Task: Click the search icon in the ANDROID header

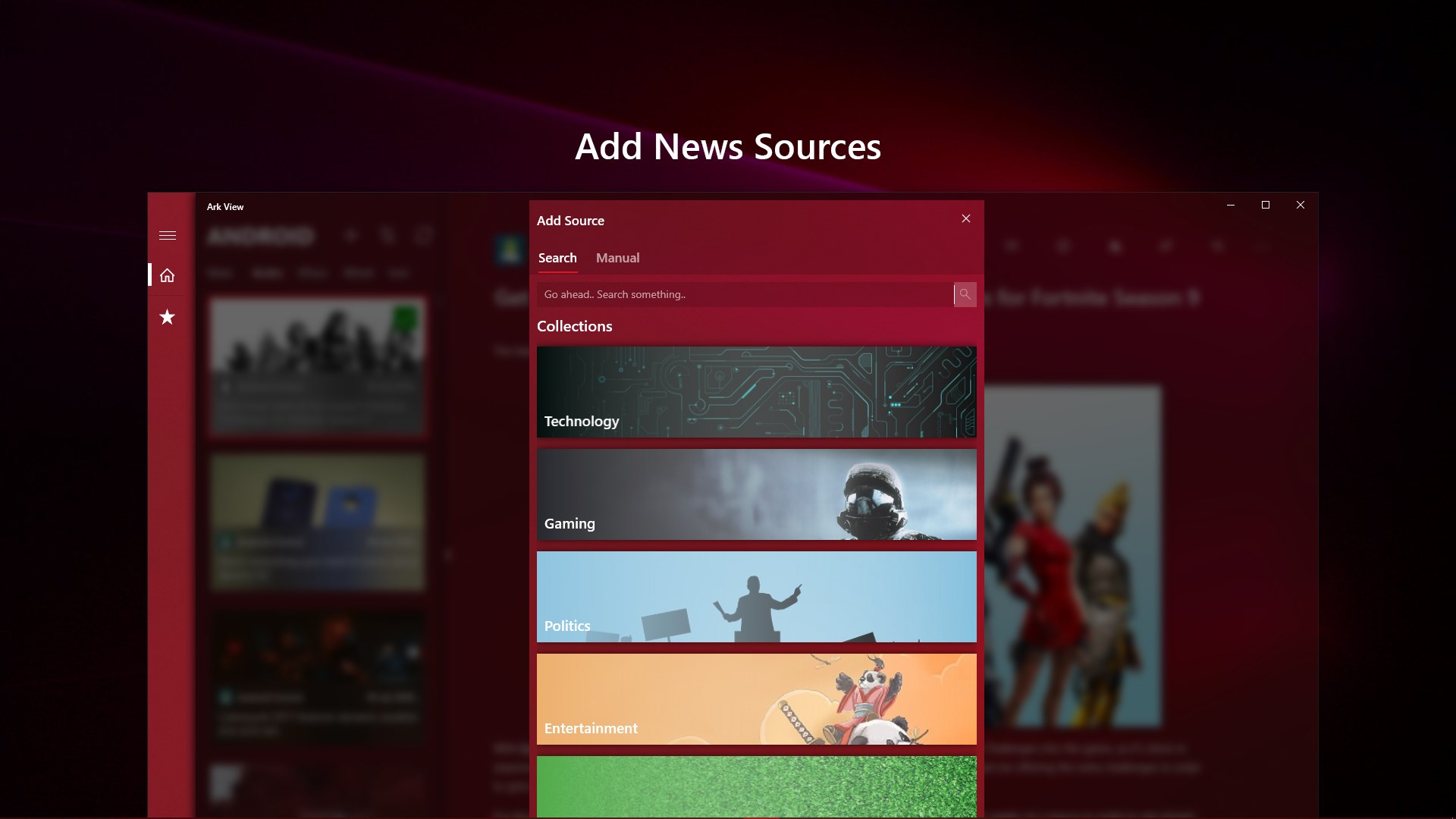Action: 388,236
